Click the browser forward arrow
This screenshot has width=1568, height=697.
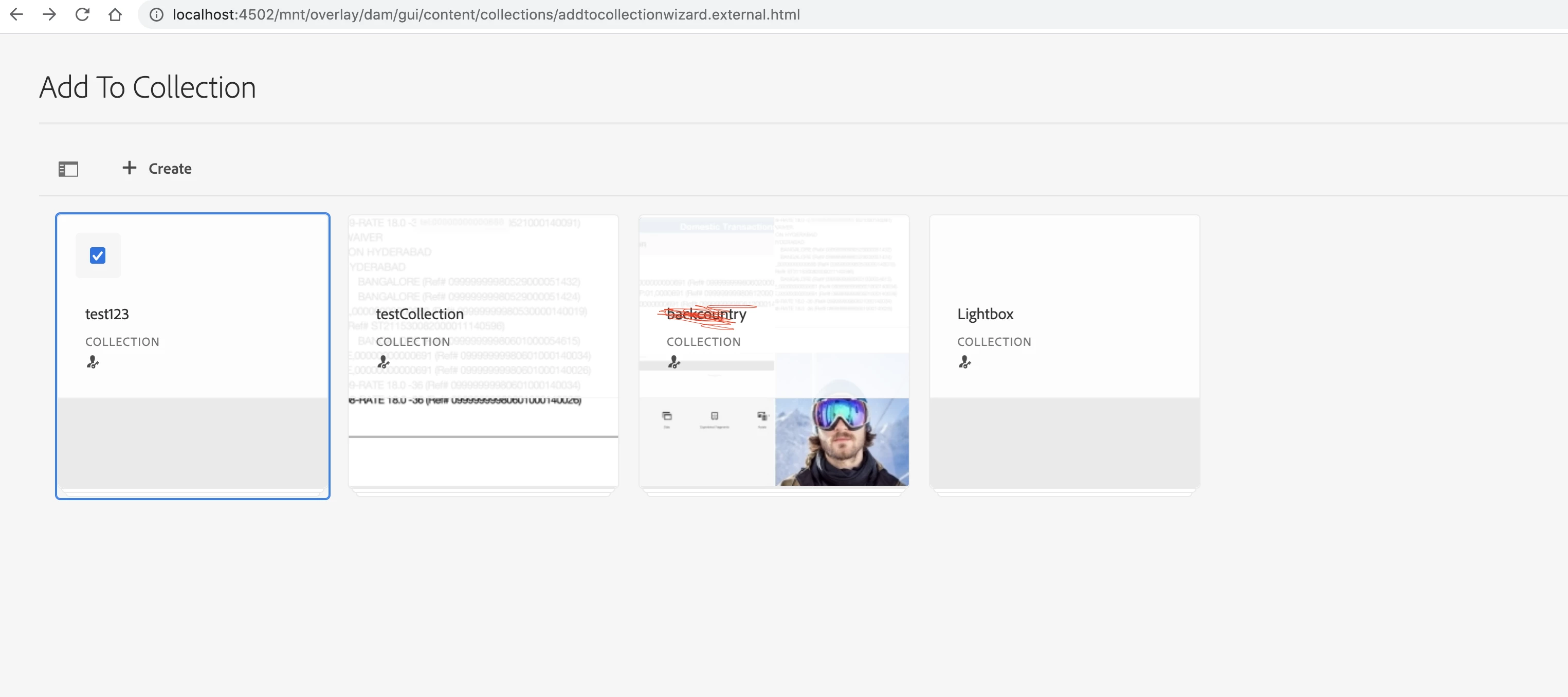(x=49, y=14)
